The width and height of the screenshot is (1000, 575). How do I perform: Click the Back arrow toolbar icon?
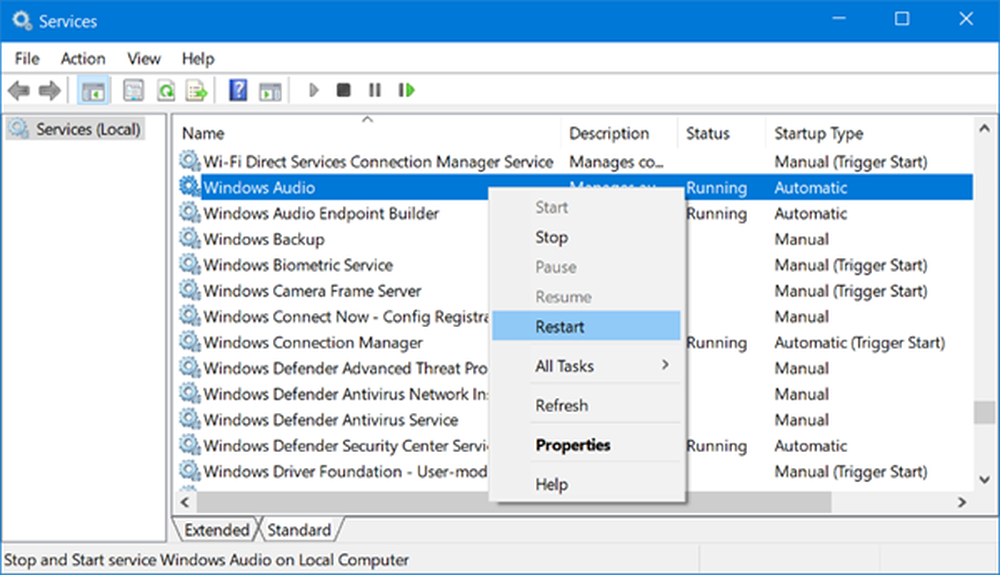pyautogui.click(x=19, y=91)
